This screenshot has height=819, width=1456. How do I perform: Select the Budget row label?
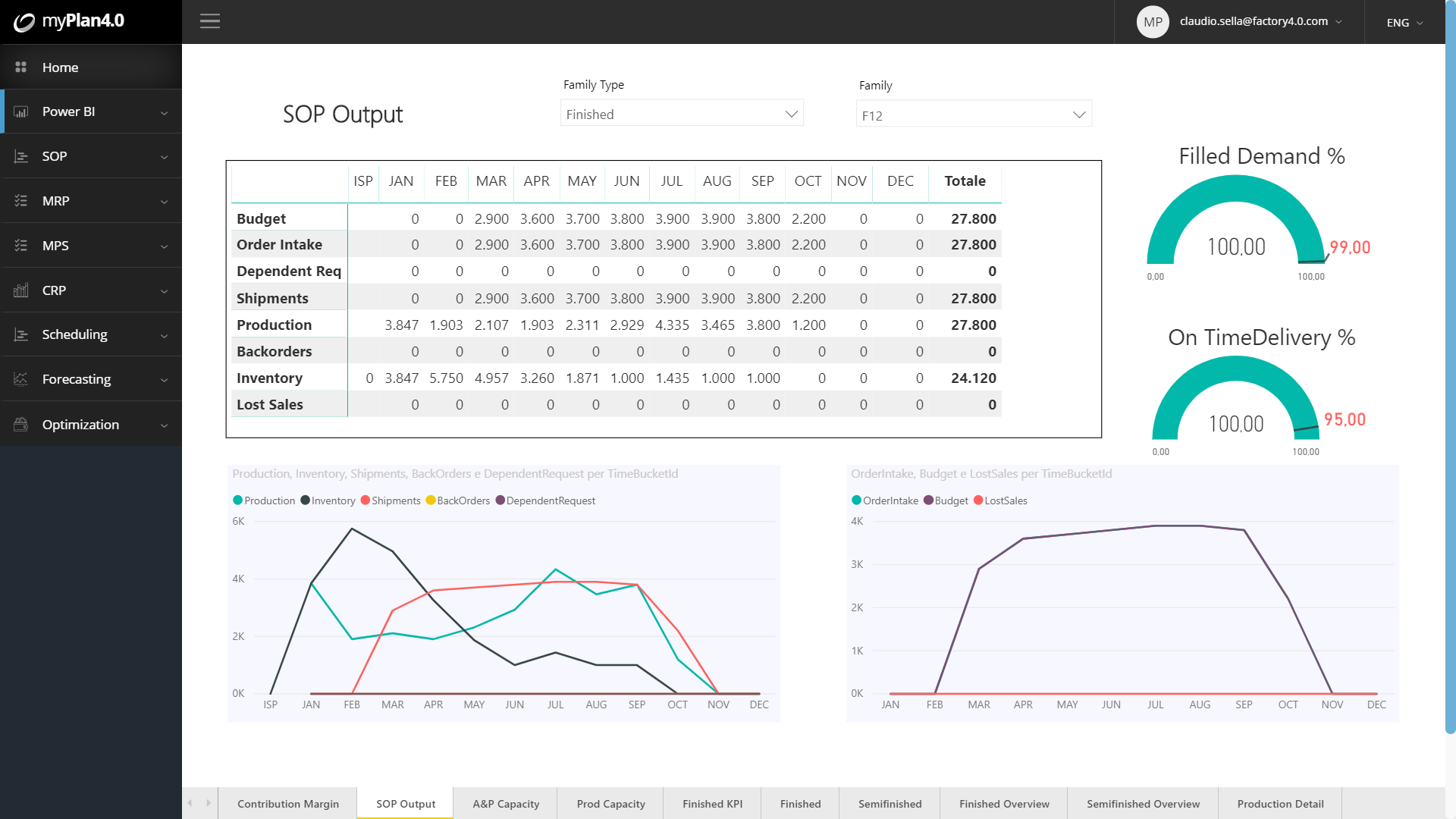coord(261,219)
